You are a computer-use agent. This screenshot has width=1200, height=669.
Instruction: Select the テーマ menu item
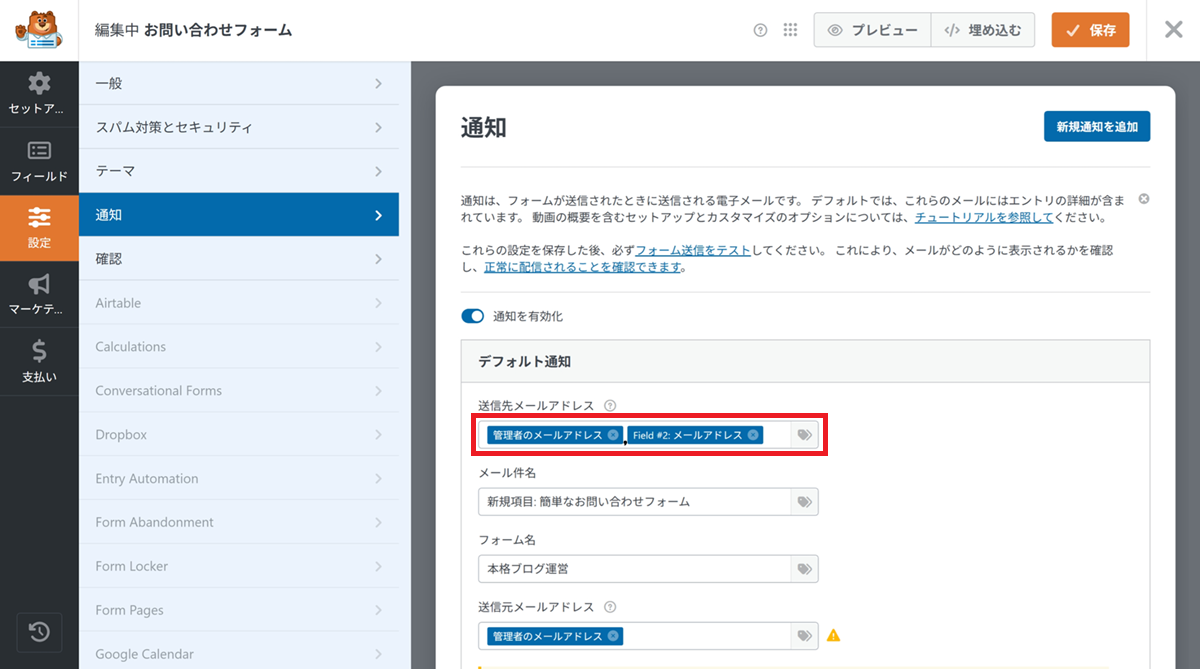[239, 172]
